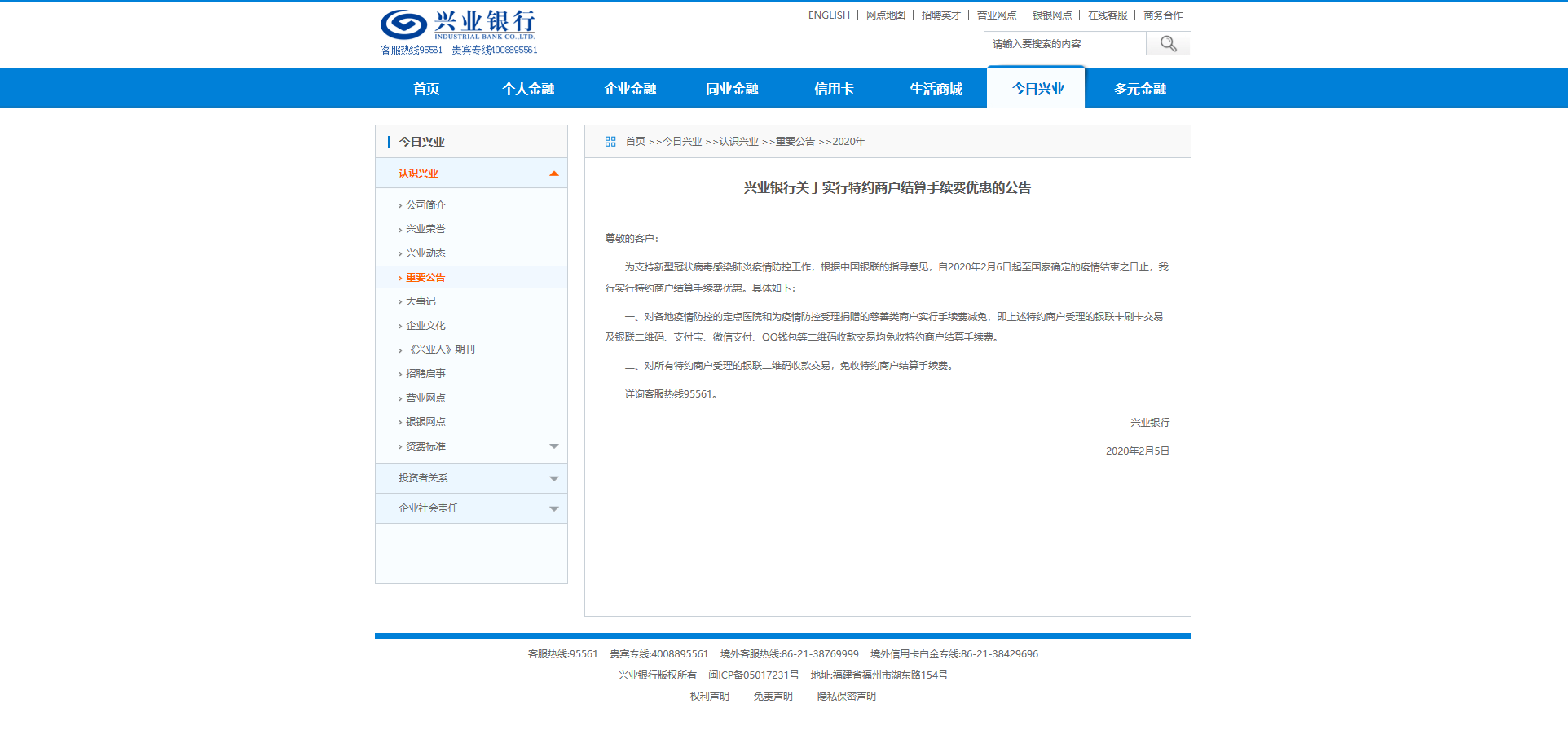
Task: Open 资费标准 sidebar item
Action: coord(425,446)
